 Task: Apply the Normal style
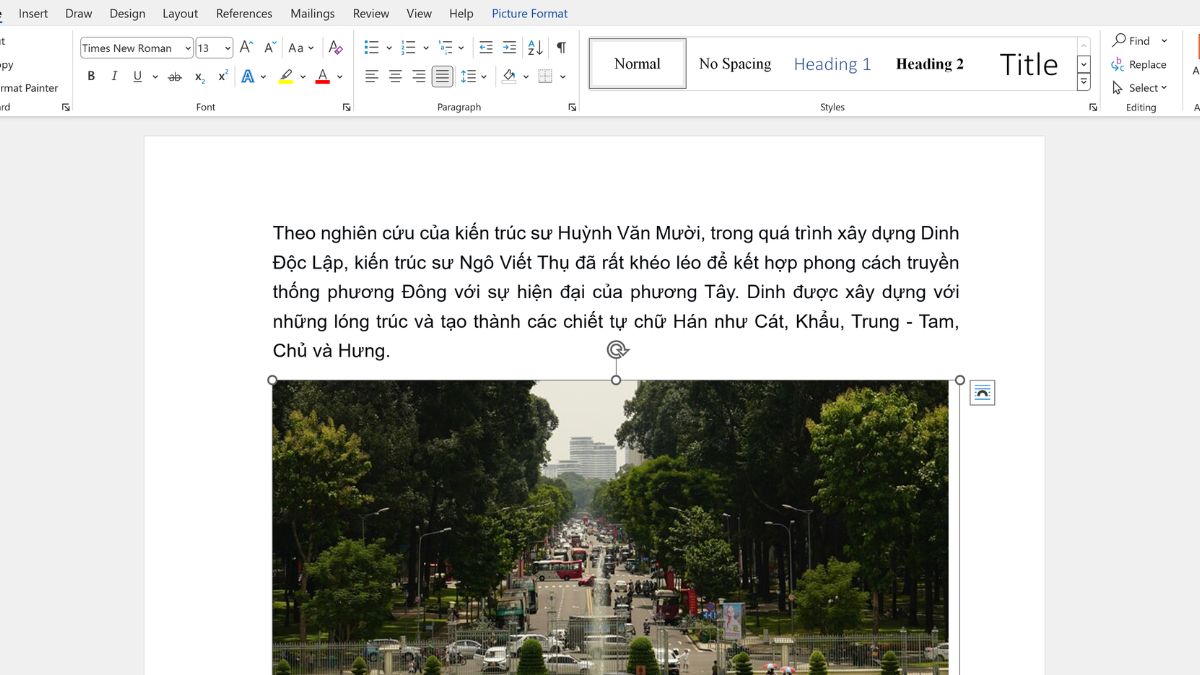pos(637,64)
